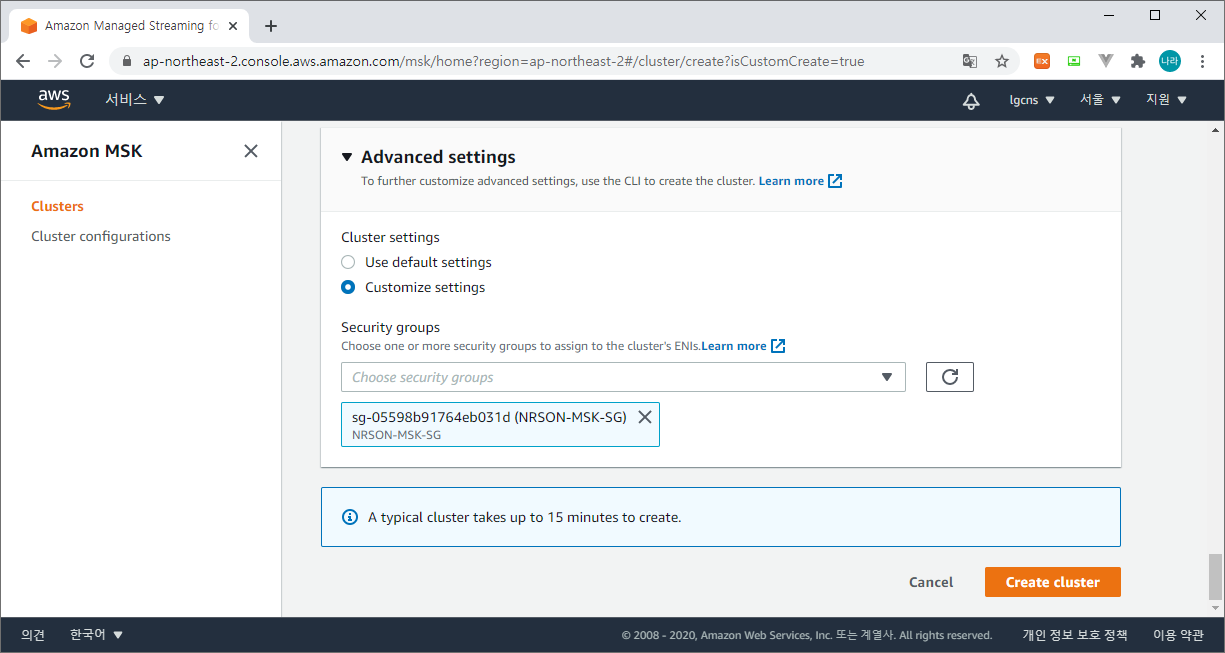Click external link icon beside Security groups Learn more
The width and height of the screenshot is (1225, 653).
[x=778, y=346]
